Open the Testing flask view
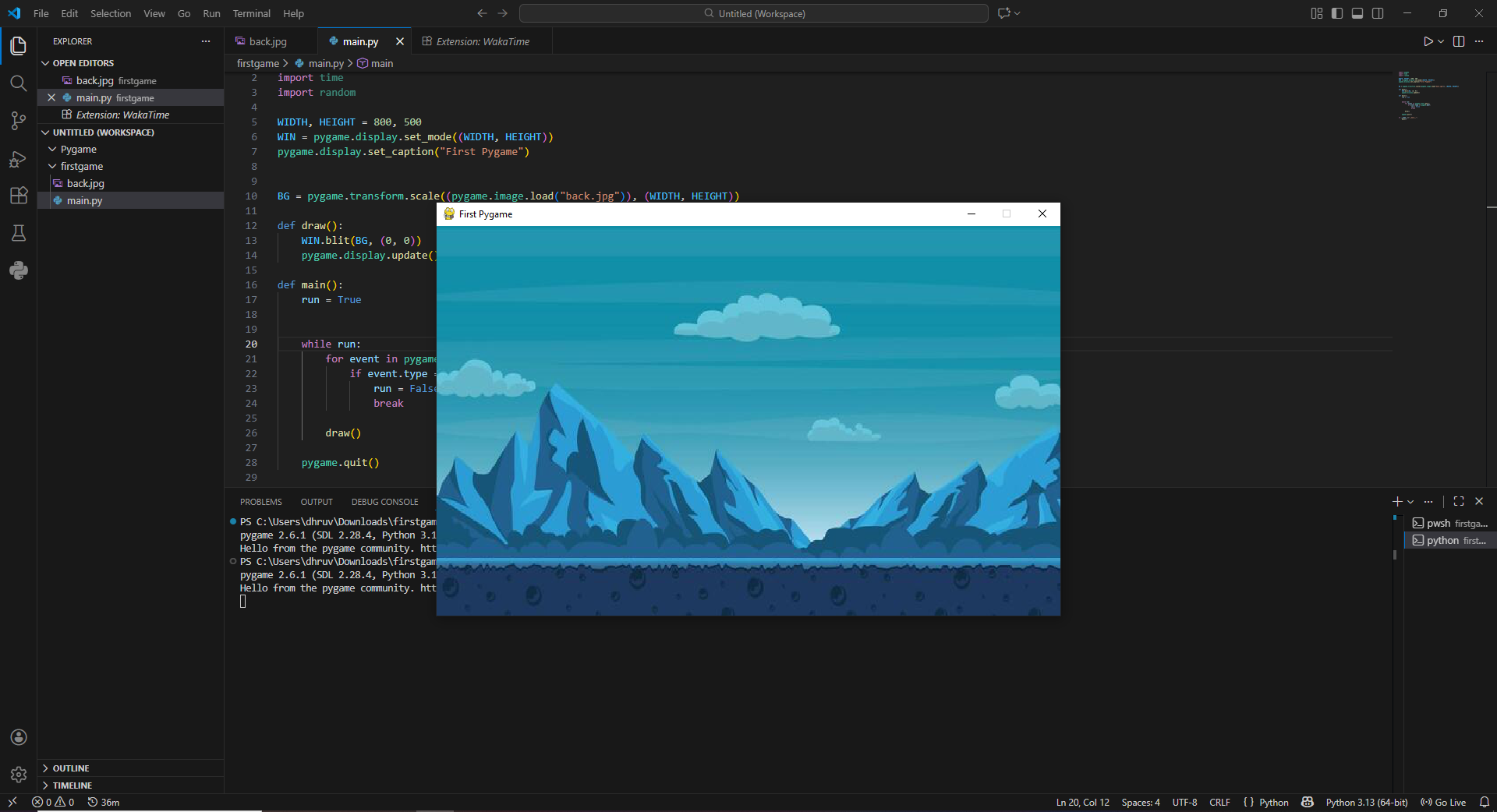Screen dimensions: 1497x812 (x=19, y=233)
